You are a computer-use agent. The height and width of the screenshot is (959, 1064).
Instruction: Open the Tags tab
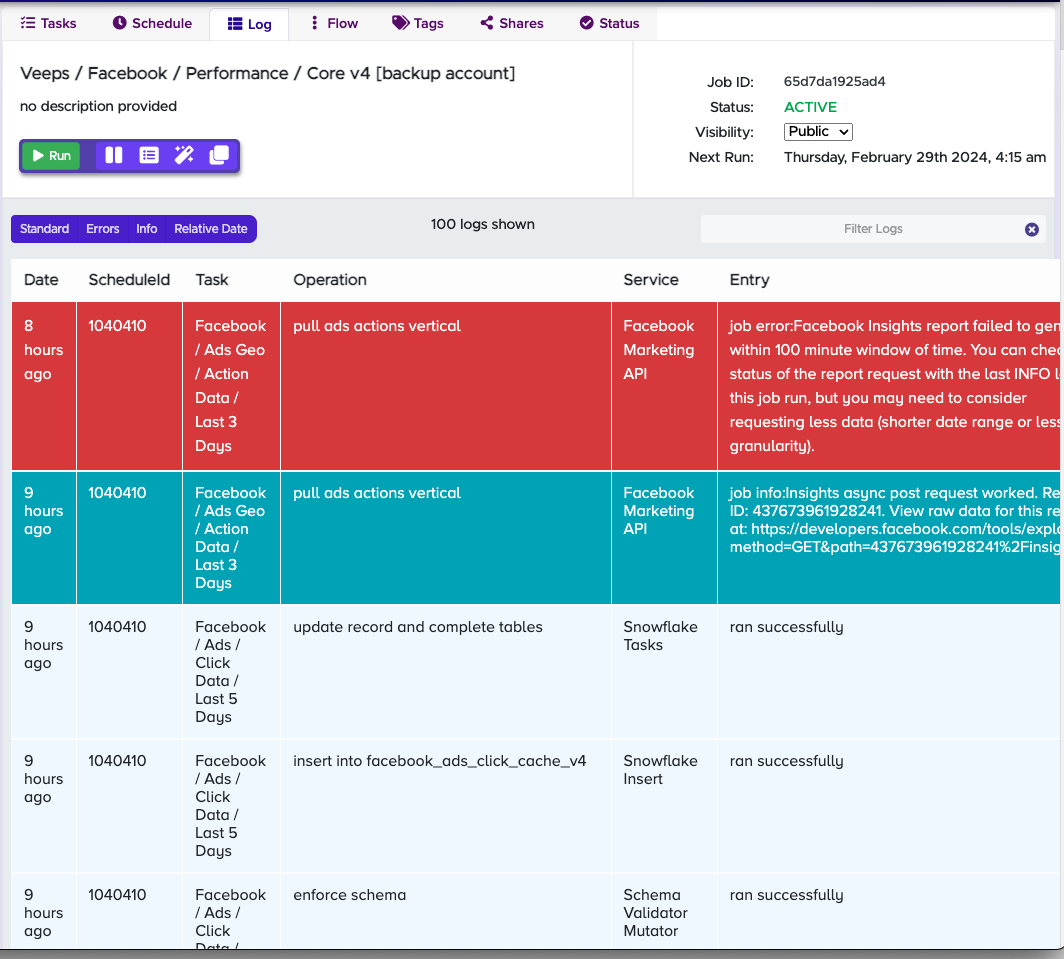[x=417, y=23]
